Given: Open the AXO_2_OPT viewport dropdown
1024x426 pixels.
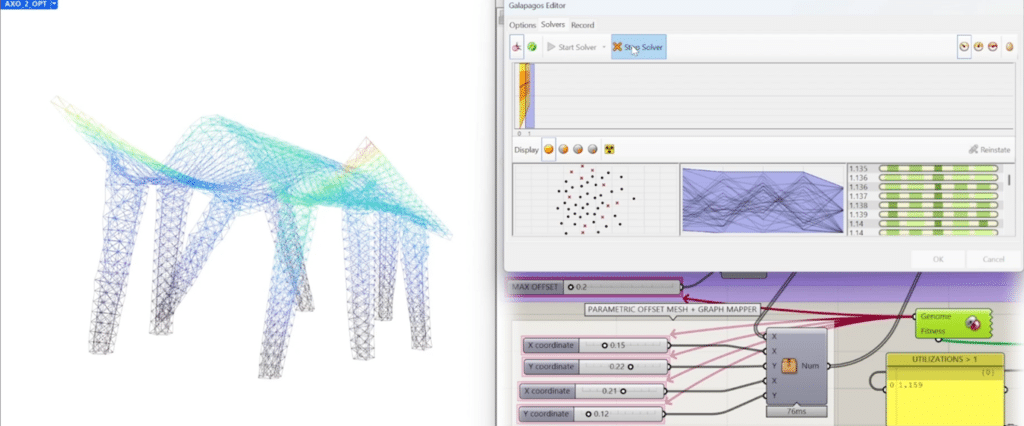Looking at the screenshot, I should click(53, 5).
